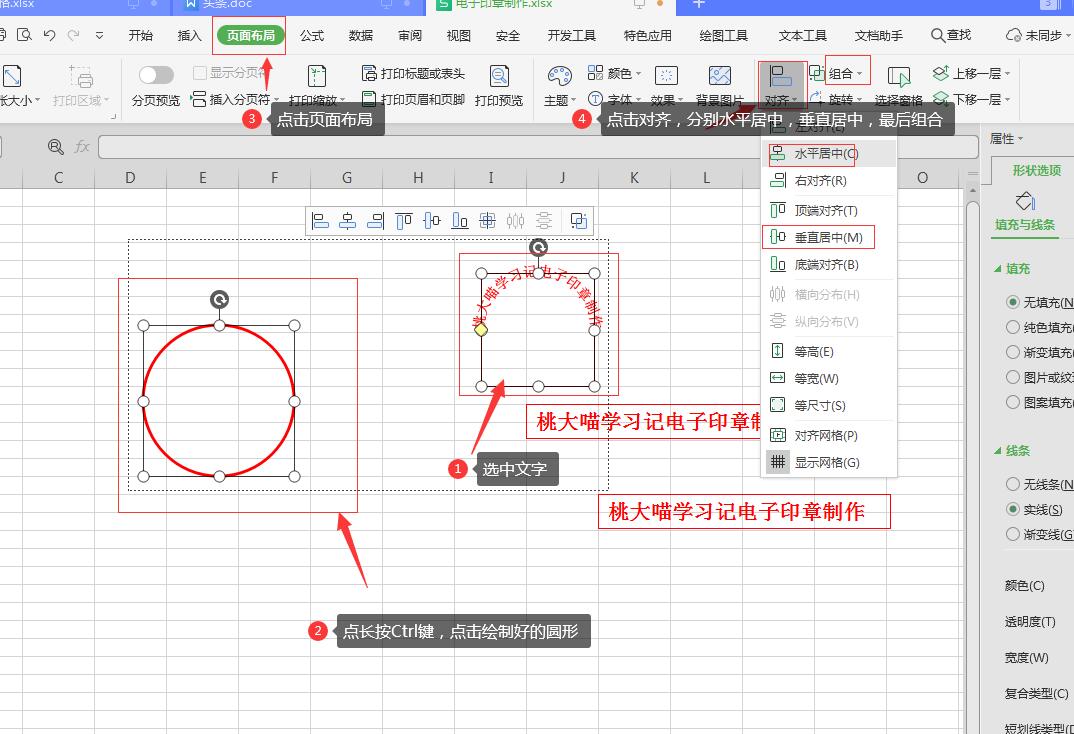The width and height of the screenshot is (1074, 734).
Task: Select 水平居中 from the align menu
Action: (x=825, y=154)
